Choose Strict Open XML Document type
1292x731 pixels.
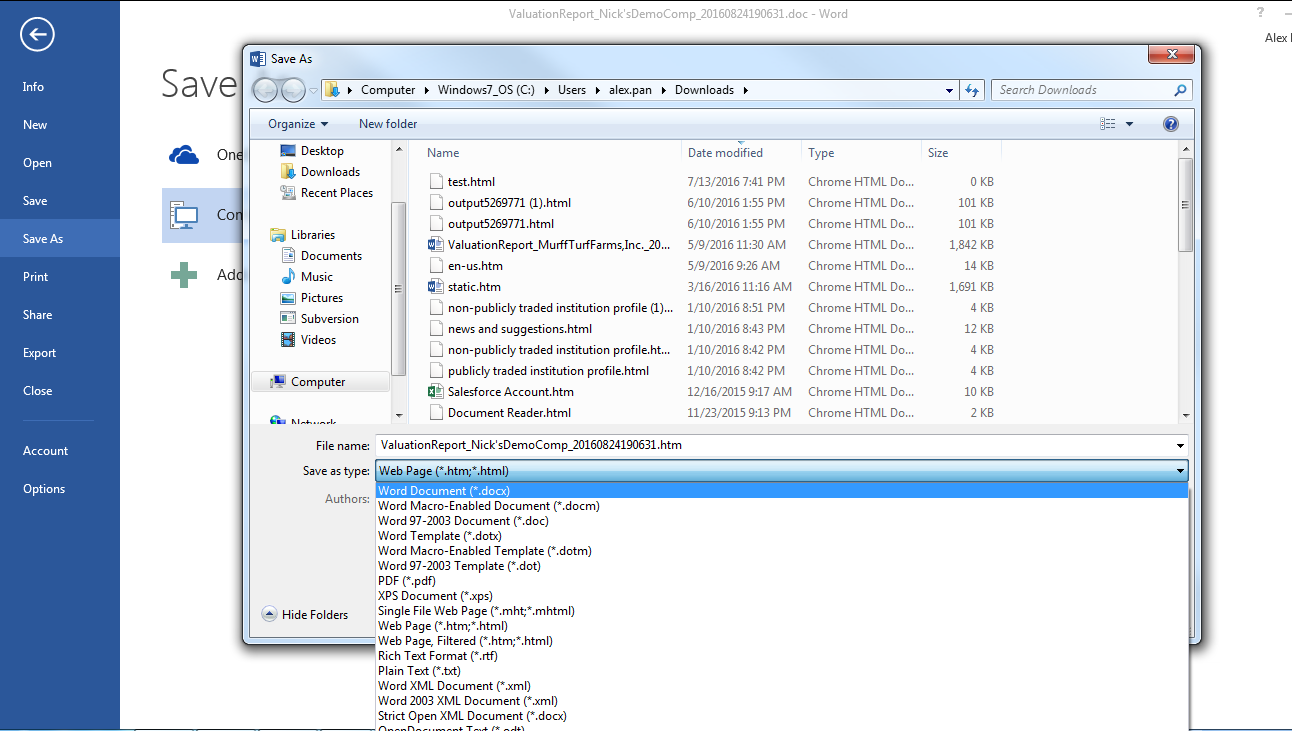click(782, 716)
